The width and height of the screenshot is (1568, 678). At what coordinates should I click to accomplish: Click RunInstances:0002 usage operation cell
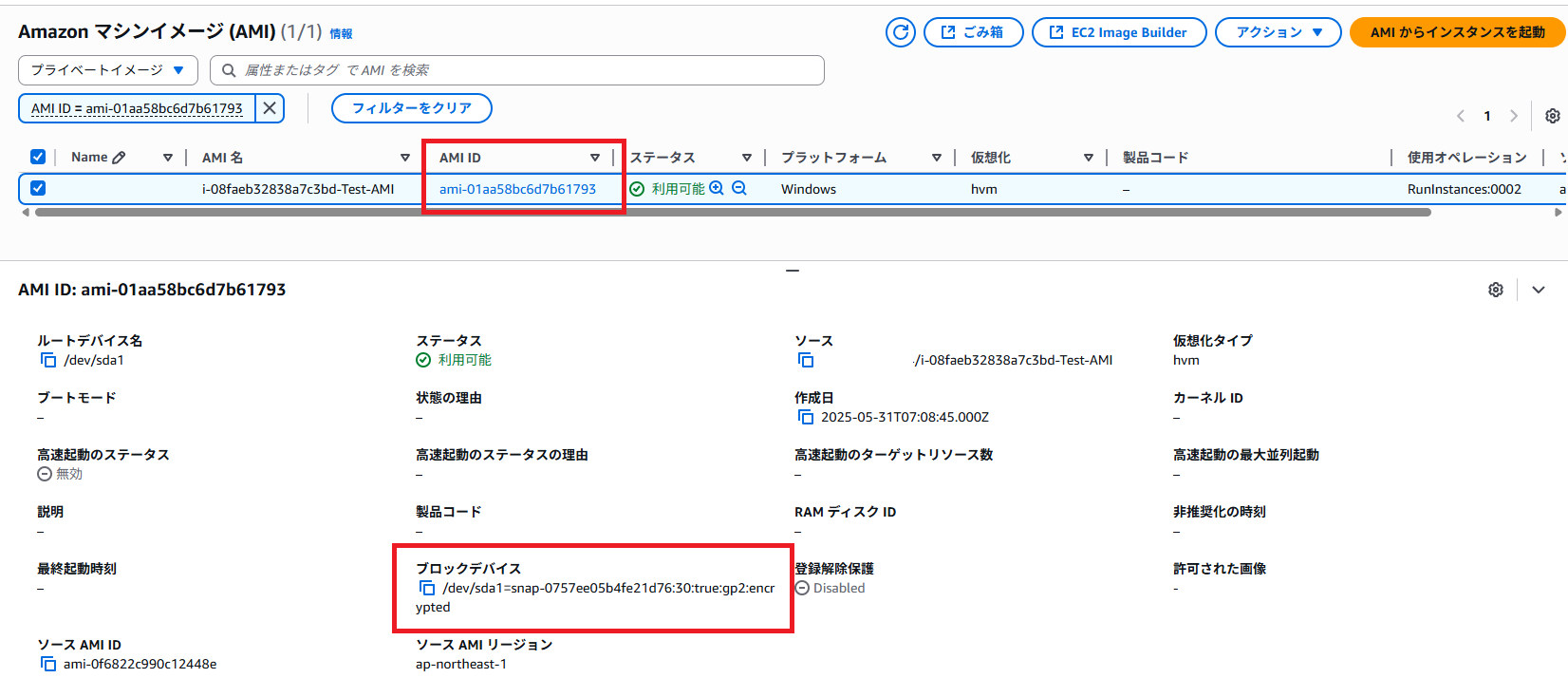point(1465,189)
